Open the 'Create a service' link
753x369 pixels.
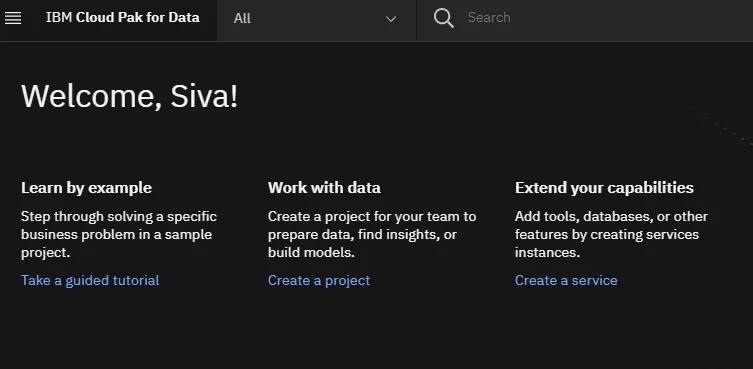point(566,280)
